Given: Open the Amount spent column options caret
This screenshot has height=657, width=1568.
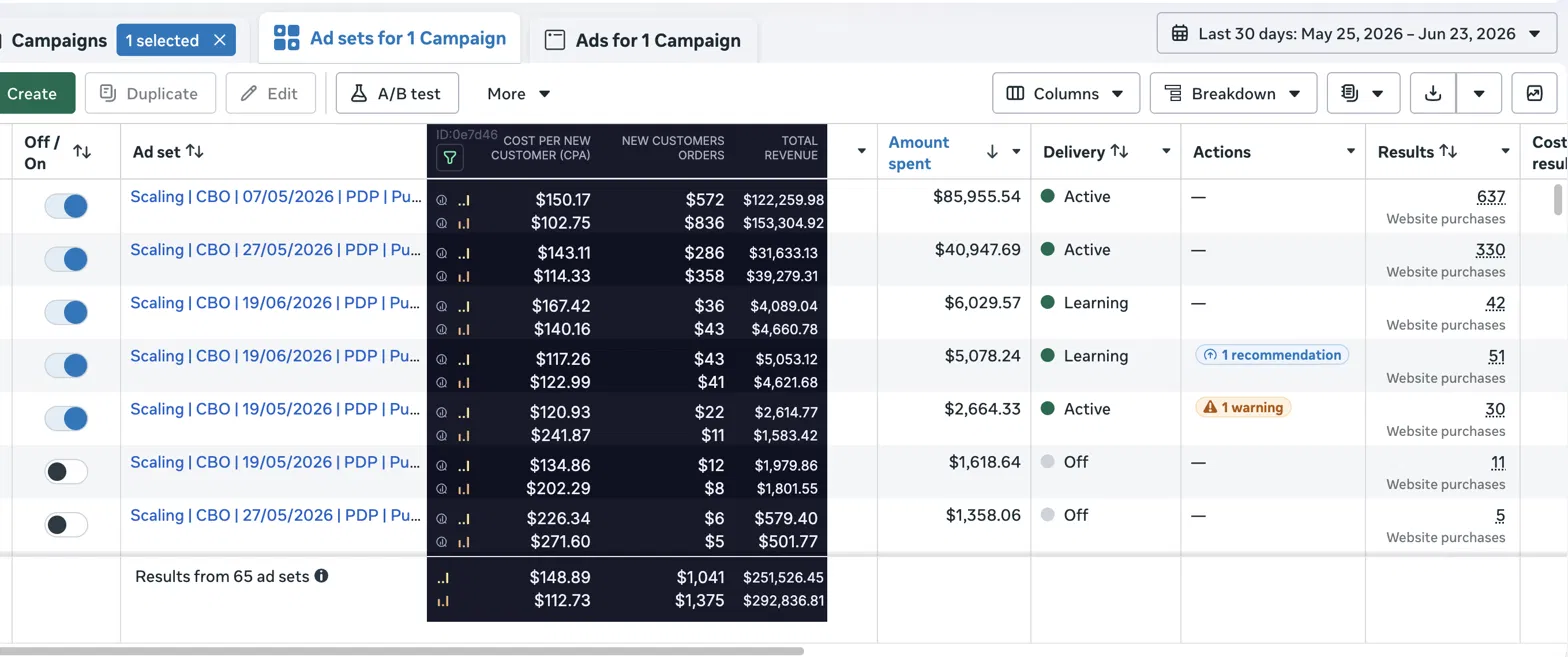Looking at the screenshot, I should 1016,152.
